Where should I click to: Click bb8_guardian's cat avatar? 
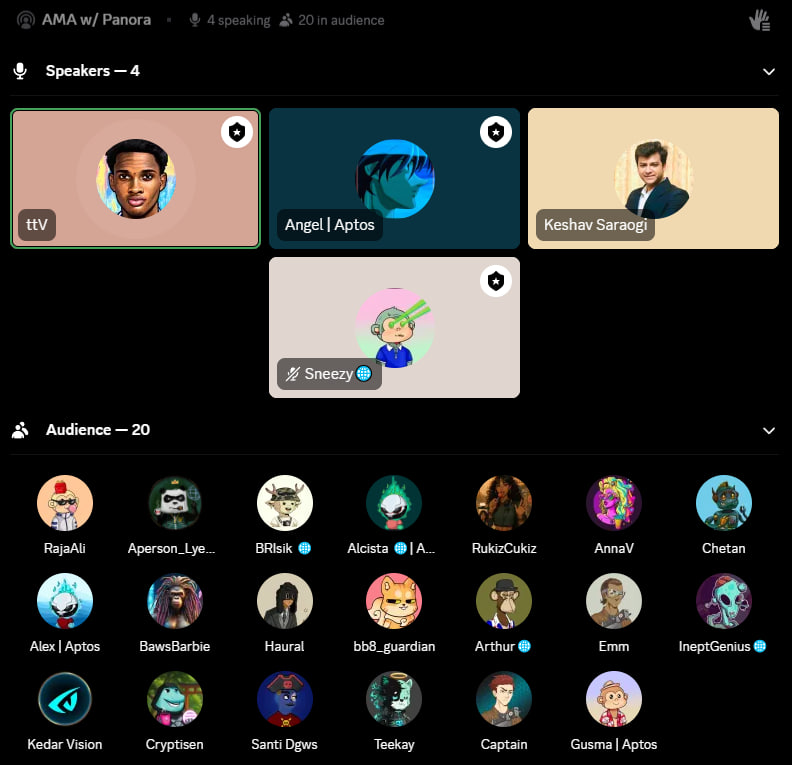394,601
